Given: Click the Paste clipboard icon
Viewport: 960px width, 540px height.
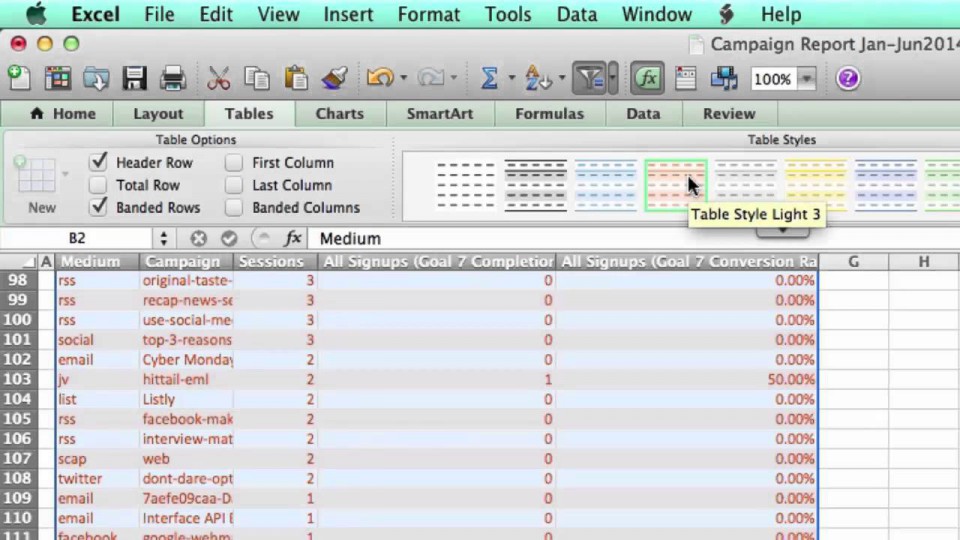Looking at the screenshot, I should (x=296, y=78).
